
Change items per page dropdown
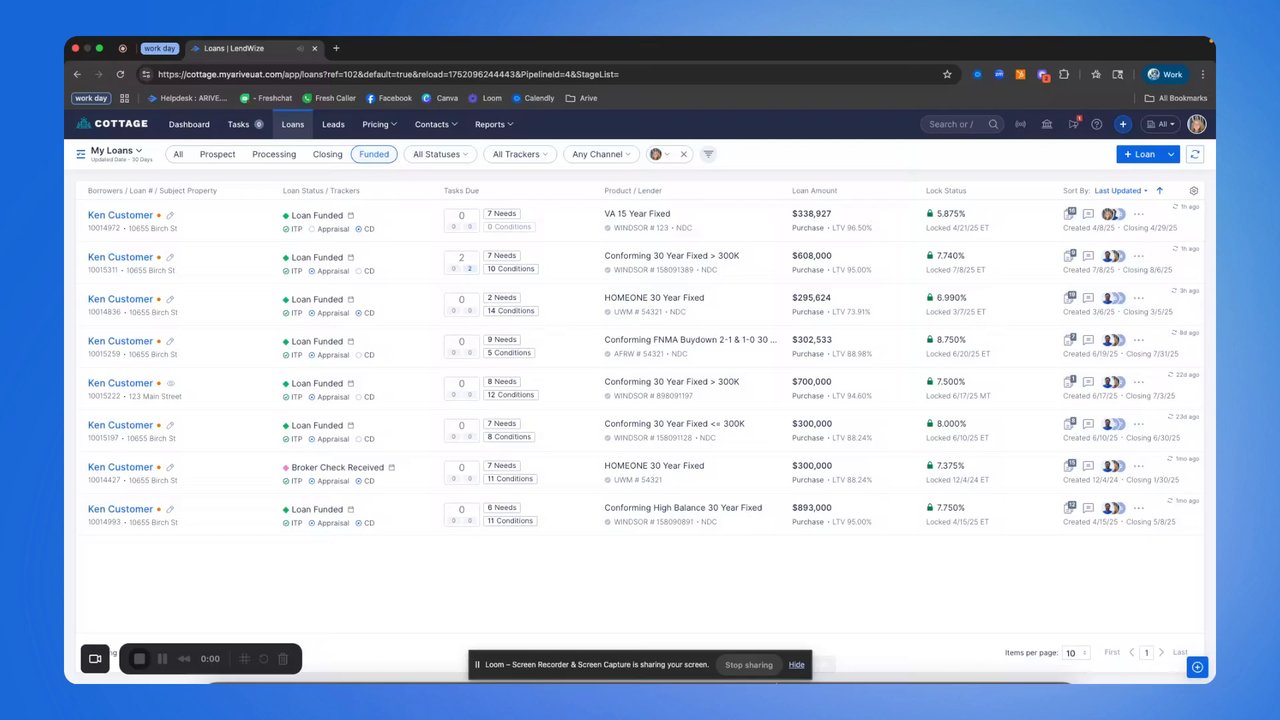pyautogui.click(x=1076, y=653)
